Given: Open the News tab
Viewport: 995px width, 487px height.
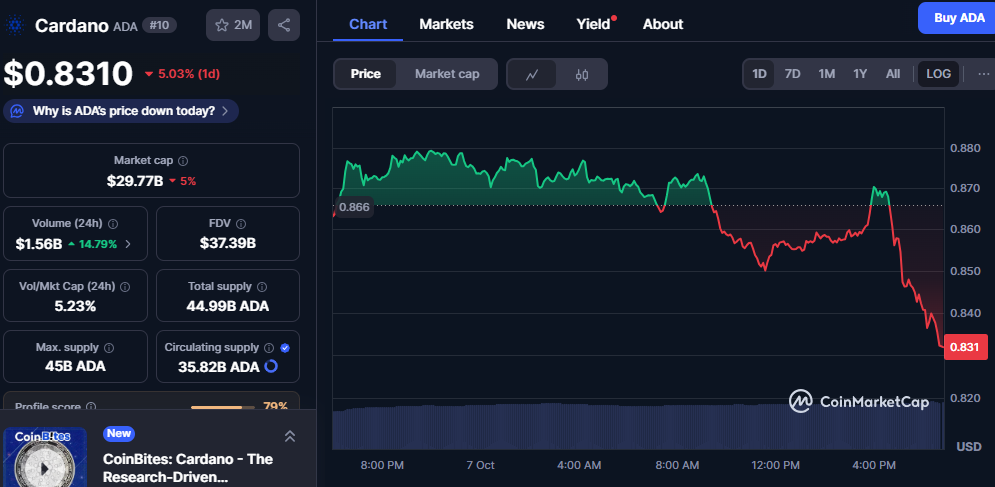Looking at the screenshot, I should coord(526,24).
